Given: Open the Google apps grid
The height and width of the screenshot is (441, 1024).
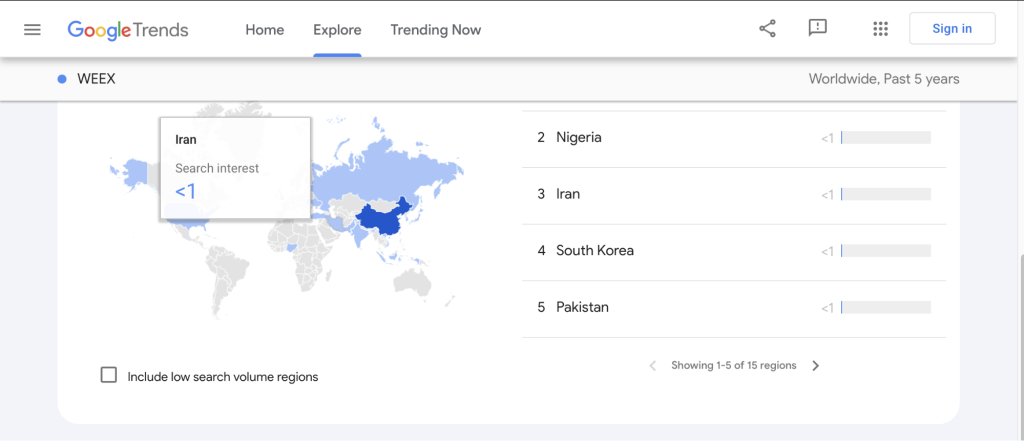Looking at the screenshot, I should pos(880,29).
